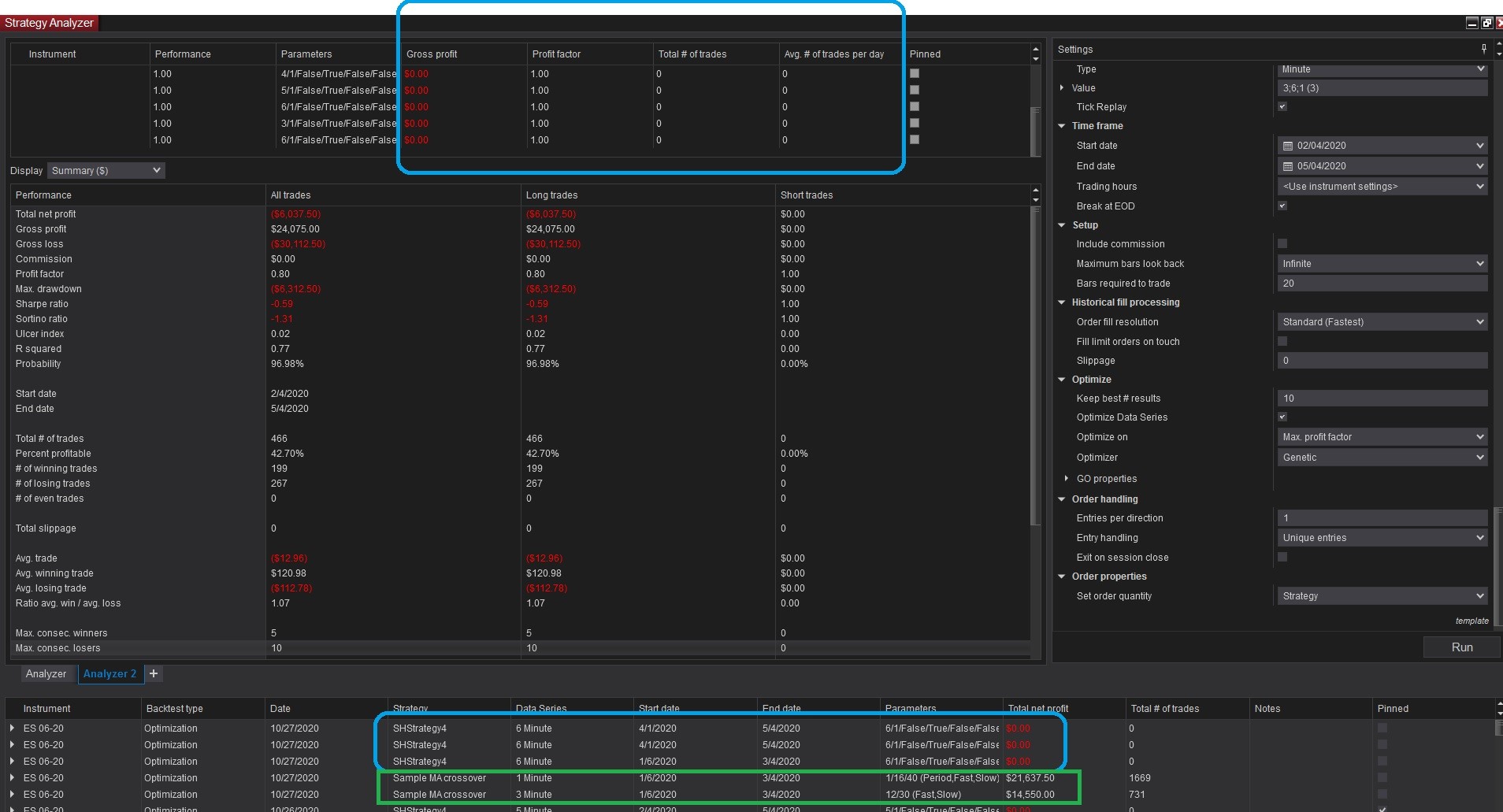
Task: Click the calendar icon in Start date field
Action: (x=1288, y=146)
